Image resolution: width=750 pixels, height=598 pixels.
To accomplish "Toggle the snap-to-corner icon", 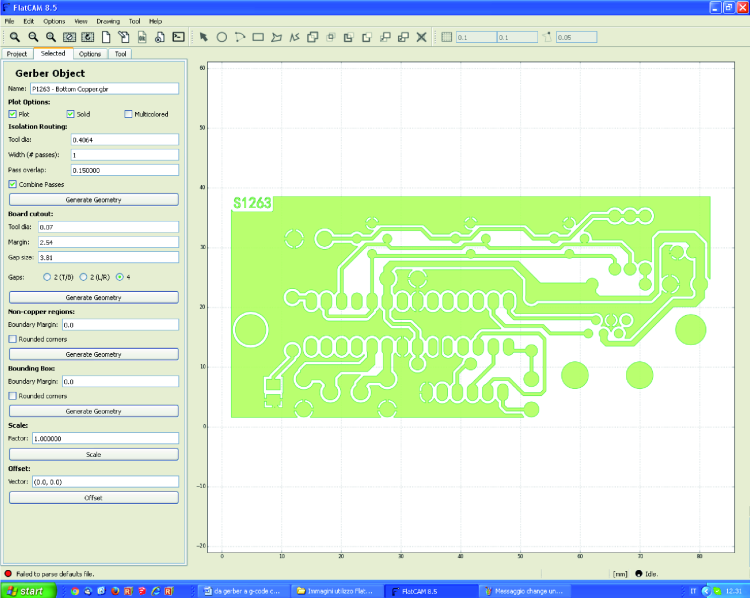I will [547, 37].
